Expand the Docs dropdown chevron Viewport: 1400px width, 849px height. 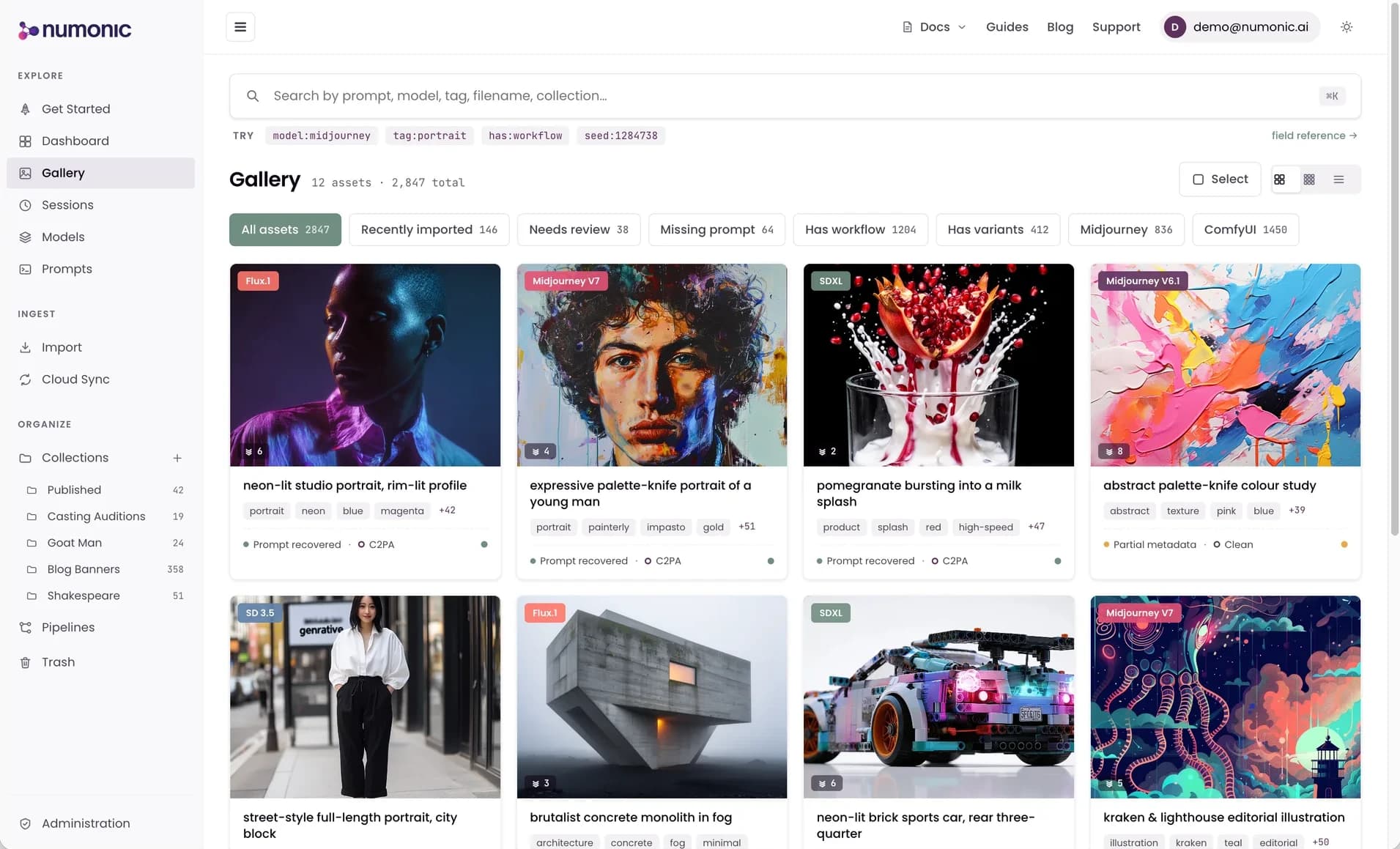[962, 27]
